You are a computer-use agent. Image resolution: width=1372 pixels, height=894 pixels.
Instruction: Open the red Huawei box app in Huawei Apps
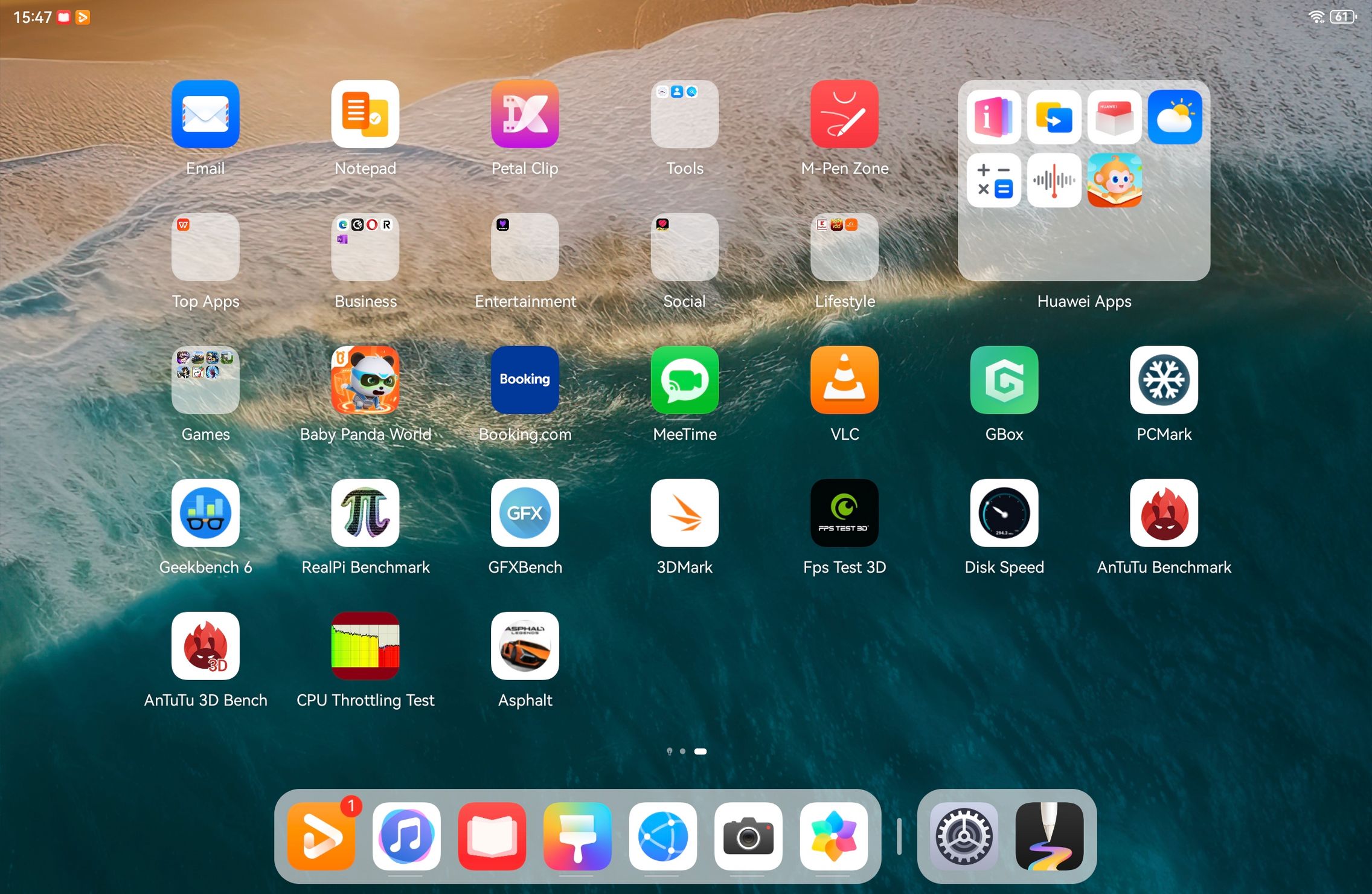click(x=1114, y=117)
